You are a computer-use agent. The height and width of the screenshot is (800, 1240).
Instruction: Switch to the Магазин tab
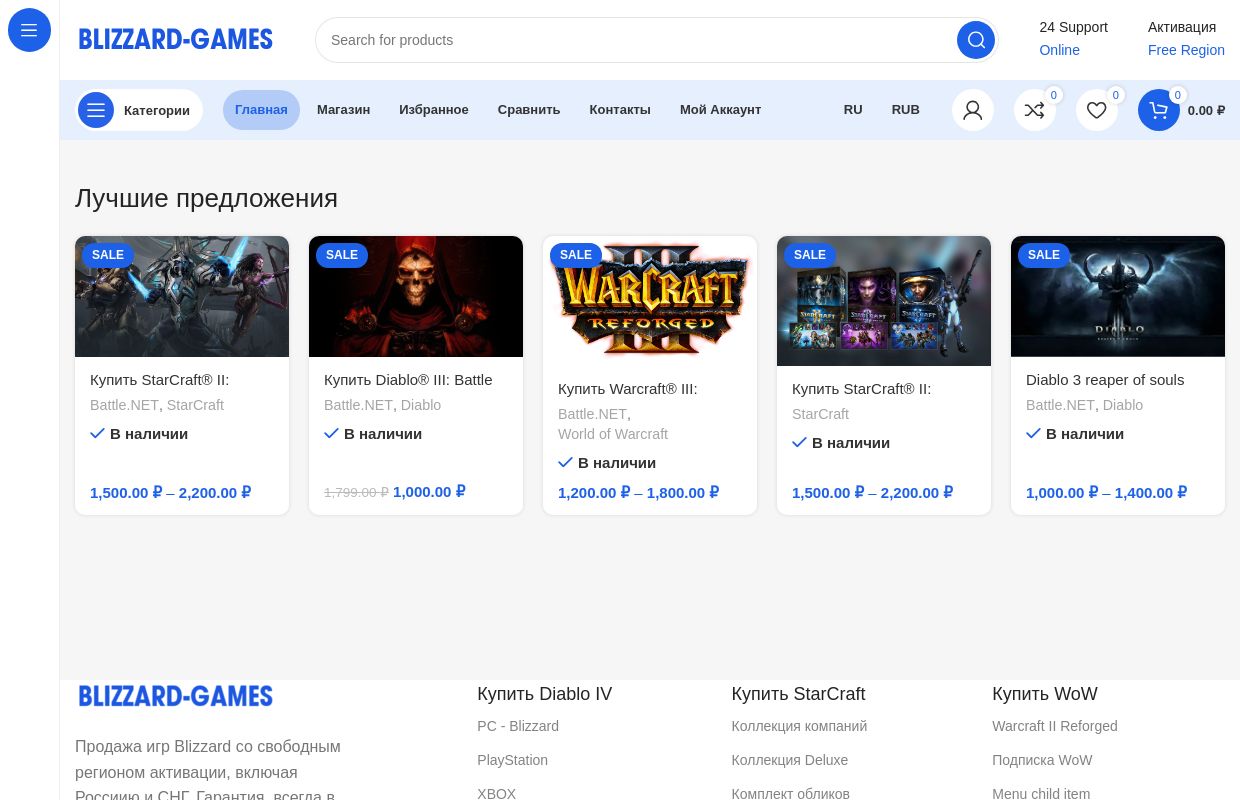click(x=343, y=110)
